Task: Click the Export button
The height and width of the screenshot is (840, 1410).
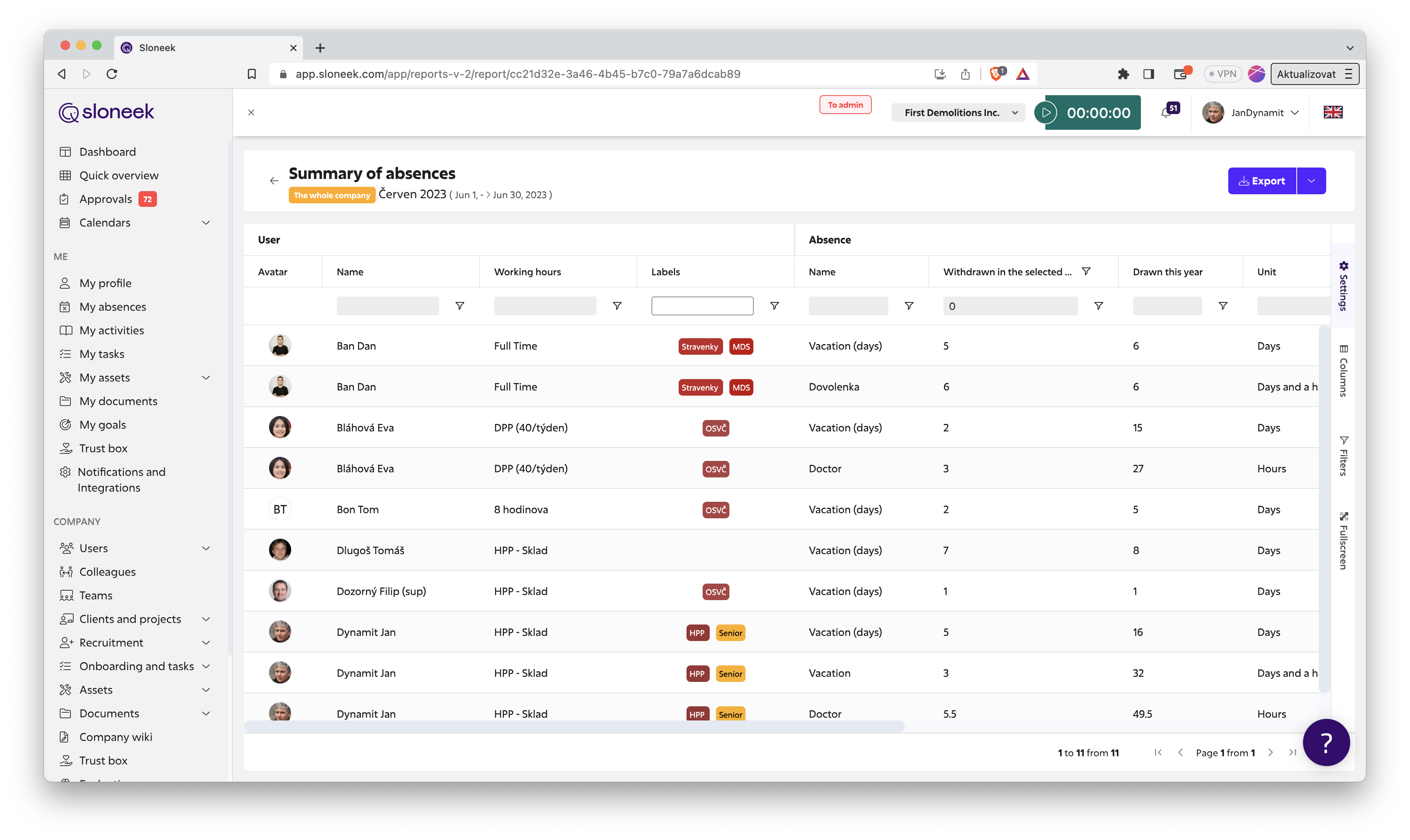Action: click(x=1262, y=181)
